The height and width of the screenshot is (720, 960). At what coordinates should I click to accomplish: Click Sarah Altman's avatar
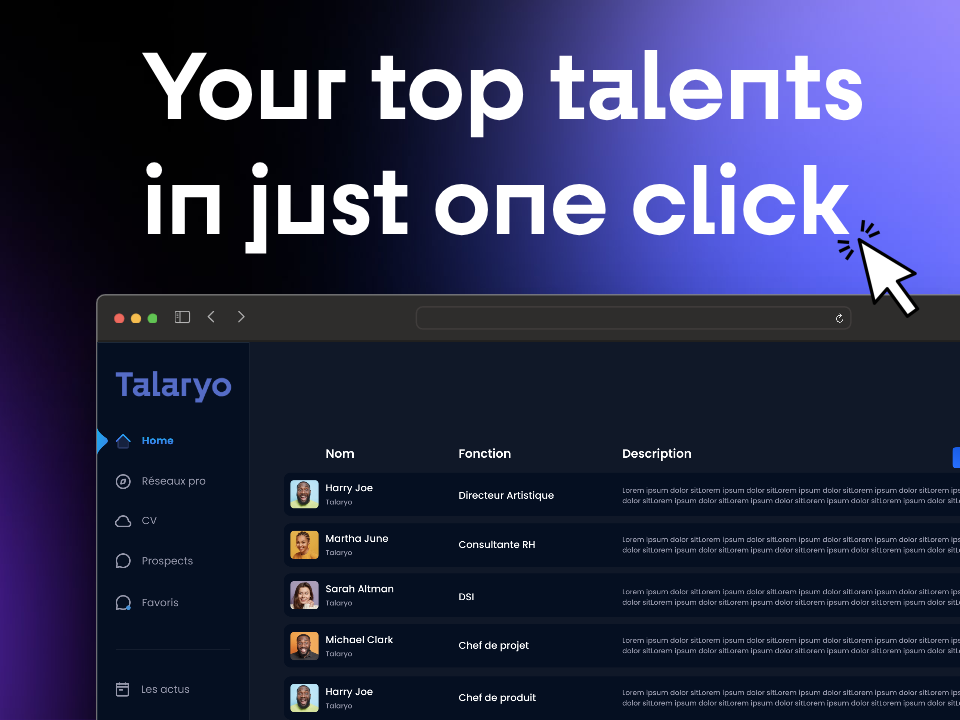pos(304,595)
